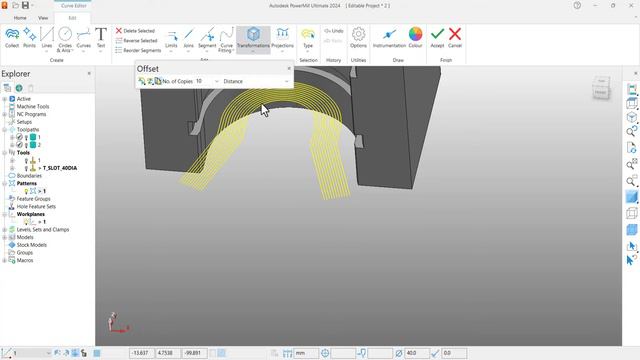640x360 pixels.
Task: Toggle check mark on toolpath 2
Action: (x=19, y=145)
